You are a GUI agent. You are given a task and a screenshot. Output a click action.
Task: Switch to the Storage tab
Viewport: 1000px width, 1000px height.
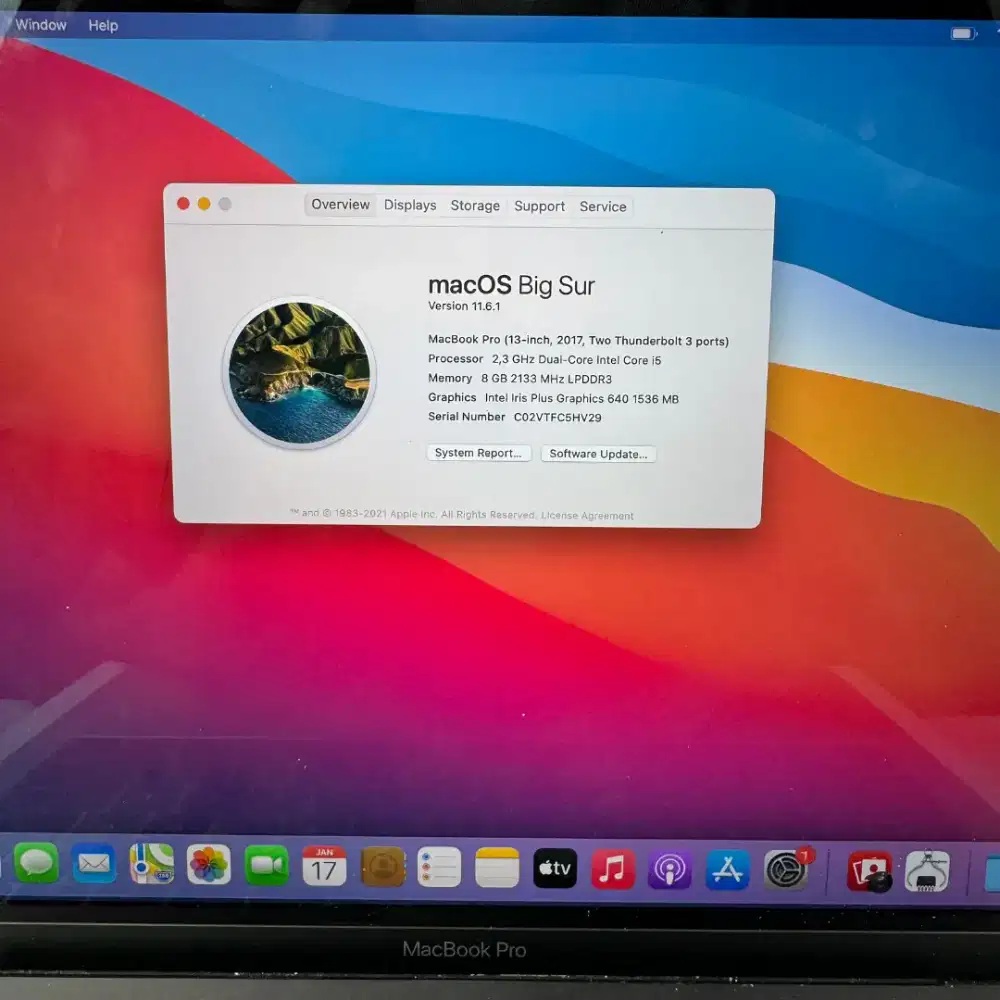pos(473,205)
